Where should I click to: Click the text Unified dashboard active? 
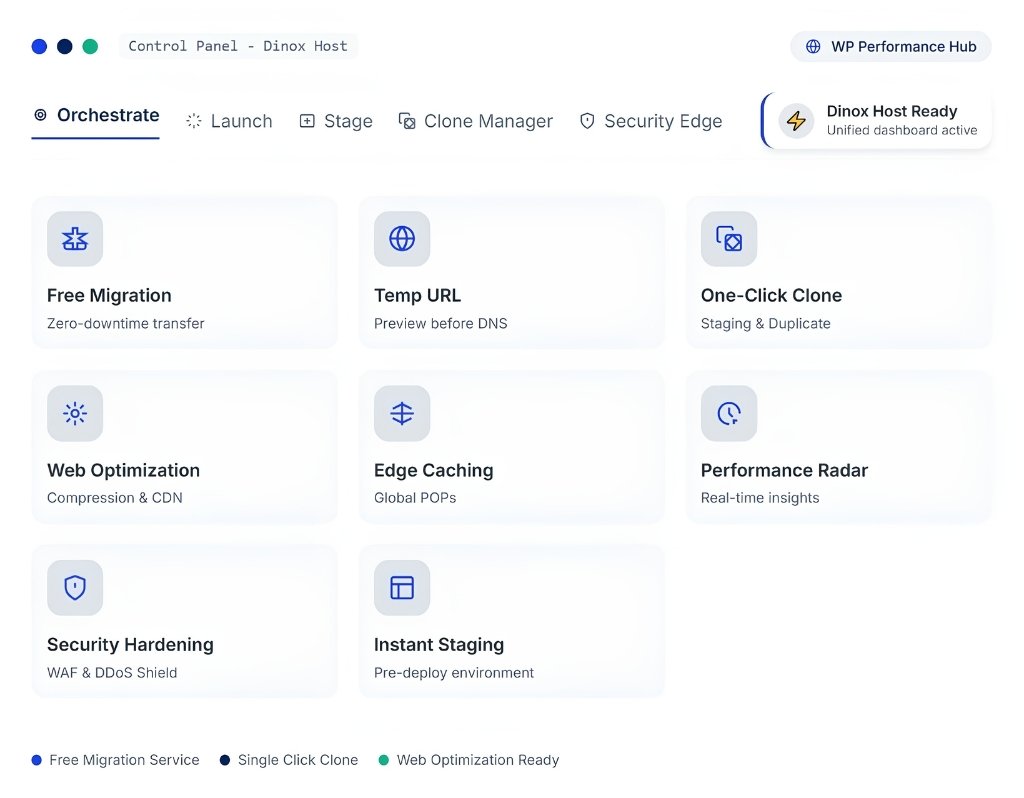(902, 130)
